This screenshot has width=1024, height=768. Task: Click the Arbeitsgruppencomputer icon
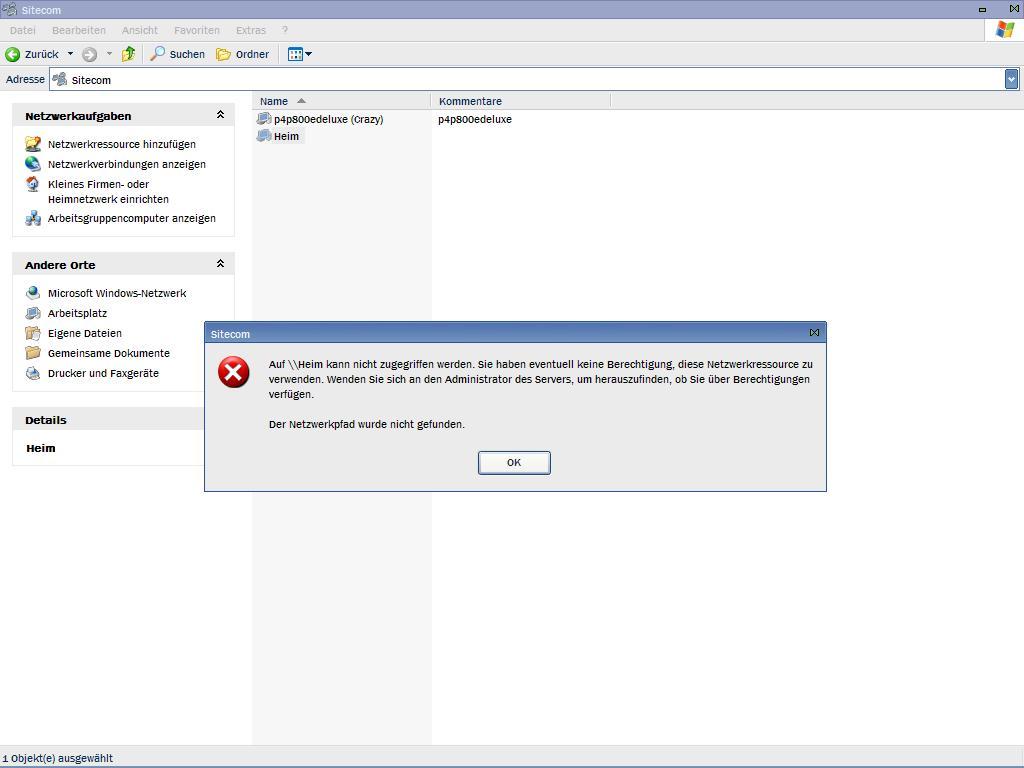coord(33,218)
